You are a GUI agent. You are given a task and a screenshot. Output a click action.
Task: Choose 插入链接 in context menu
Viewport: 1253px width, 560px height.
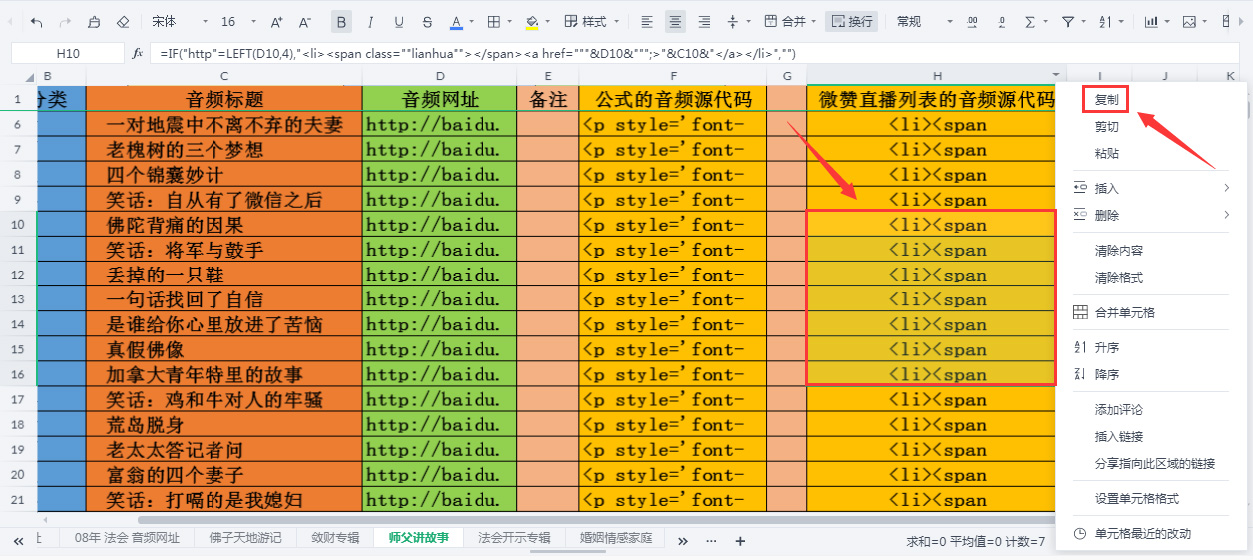pos(1119,436)
